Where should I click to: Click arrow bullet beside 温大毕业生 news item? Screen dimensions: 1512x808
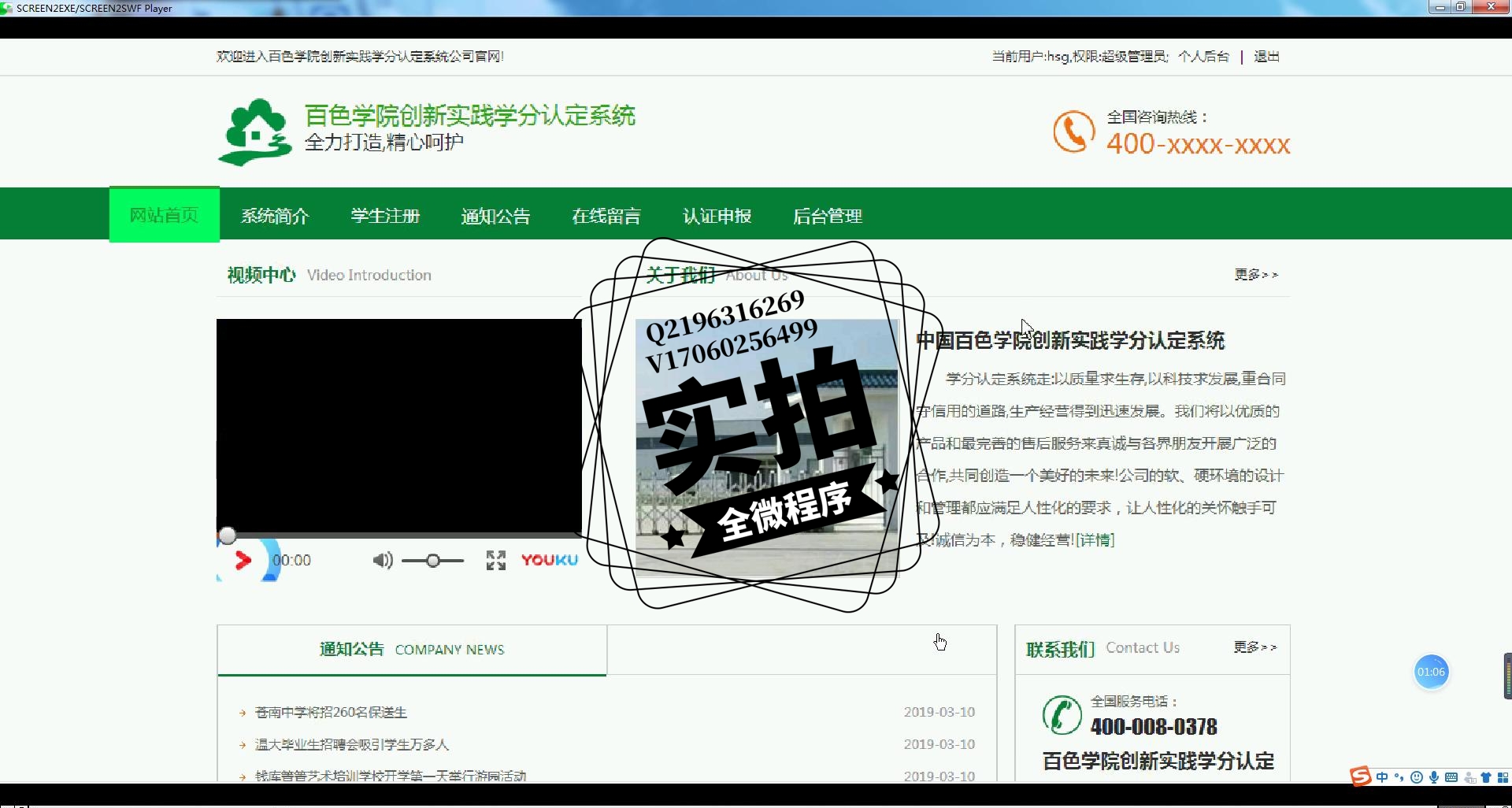pos(243,745)
